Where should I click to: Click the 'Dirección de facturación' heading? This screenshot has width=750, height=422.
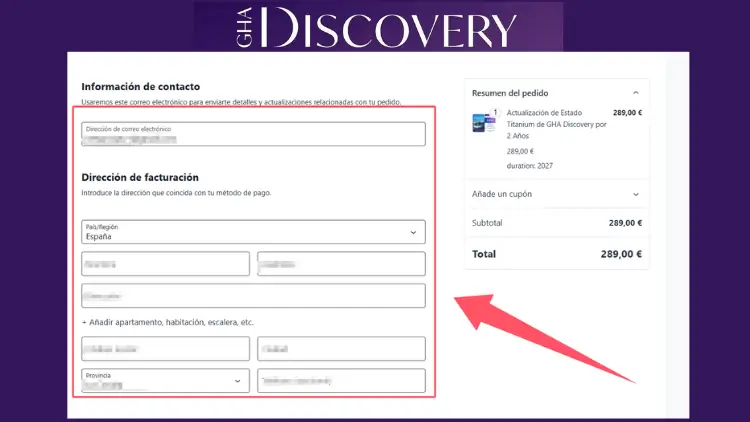pyautogui.click(x=140, y=178)
